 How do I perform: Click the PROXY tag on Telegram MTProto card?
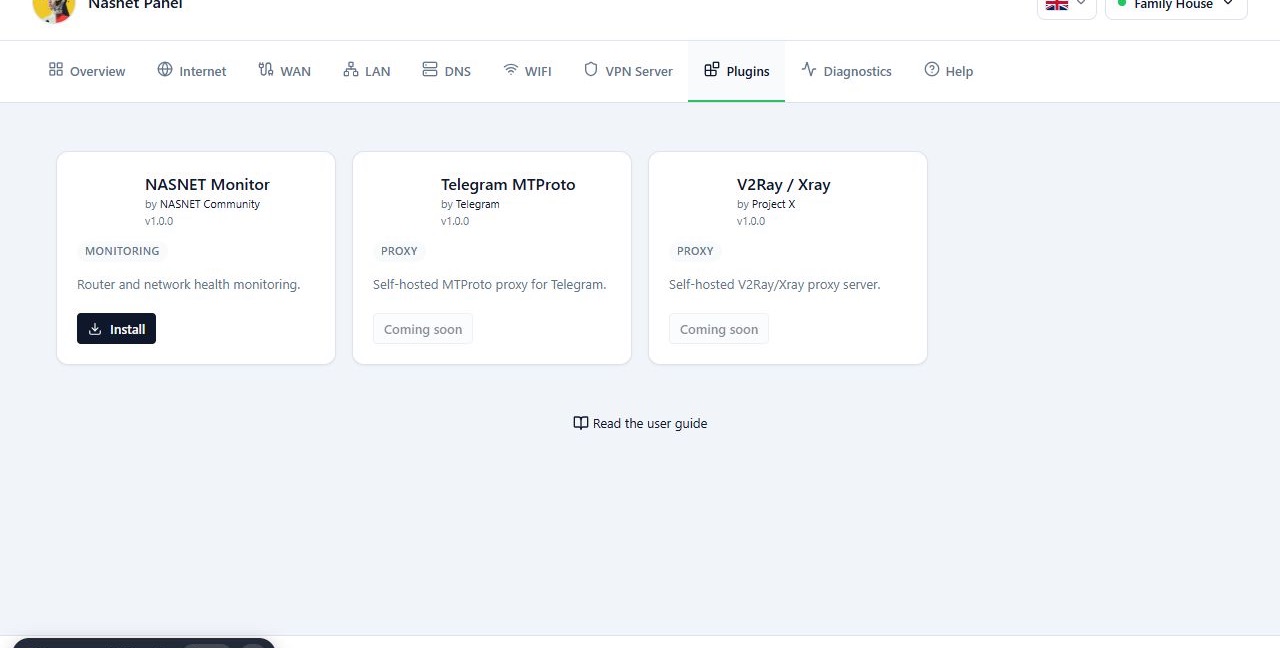tap(399, 251)
